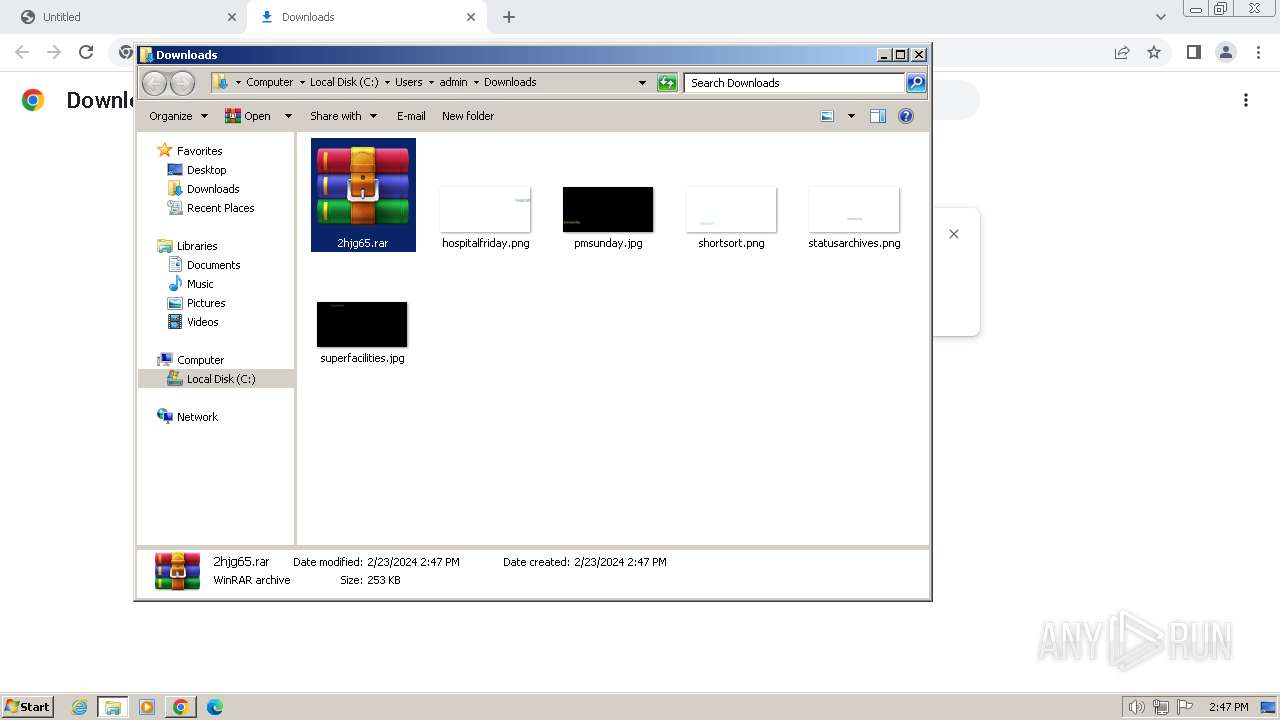Open Pictures library
The image size is (1280, 720).
[x=206, y=303]
